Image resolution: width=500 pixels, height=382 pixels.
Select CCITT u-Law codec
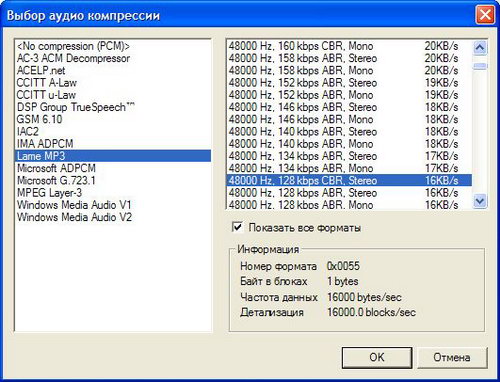tap(113, 95)
